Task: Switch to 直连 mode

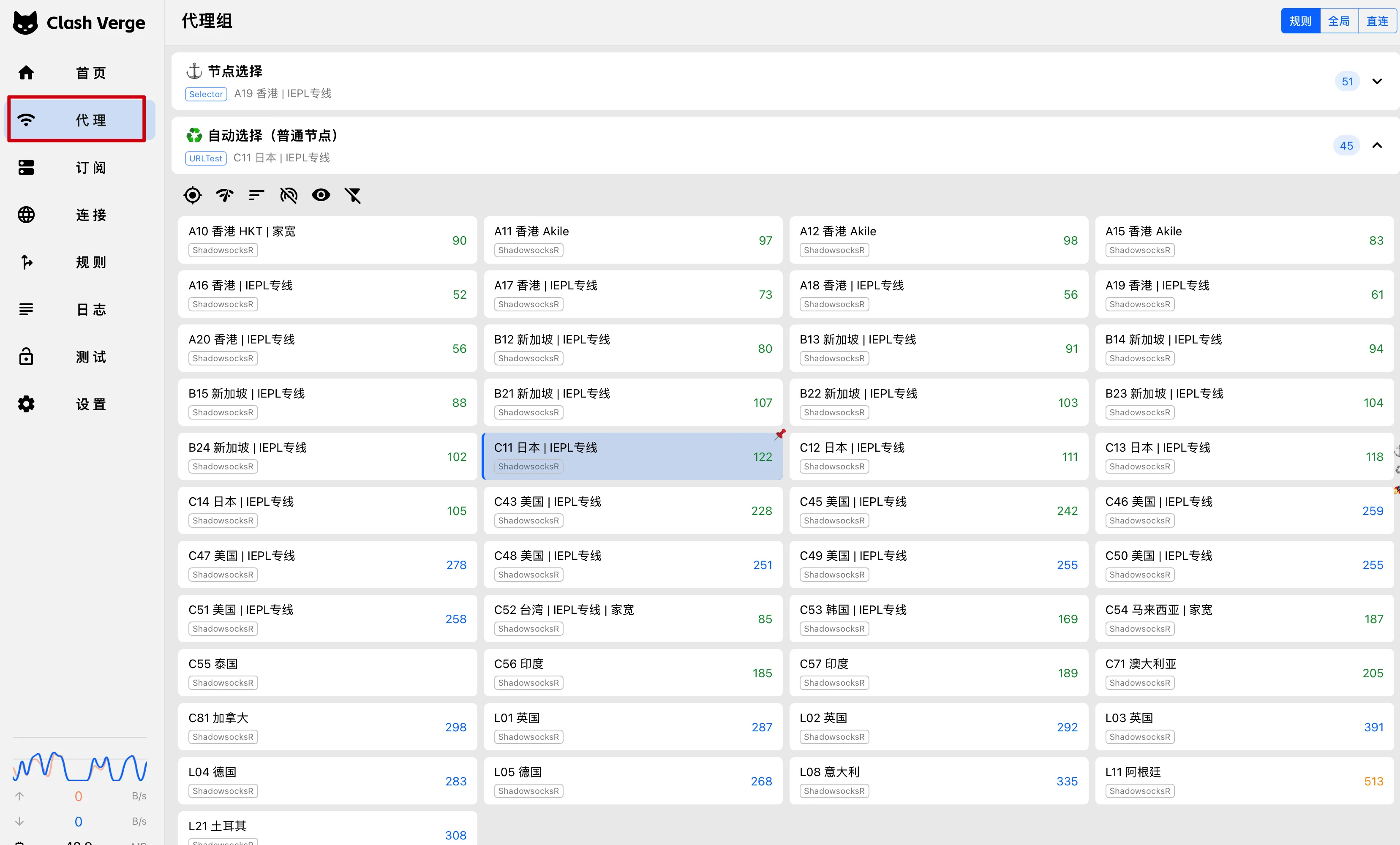Action: tap(1377, 21)
